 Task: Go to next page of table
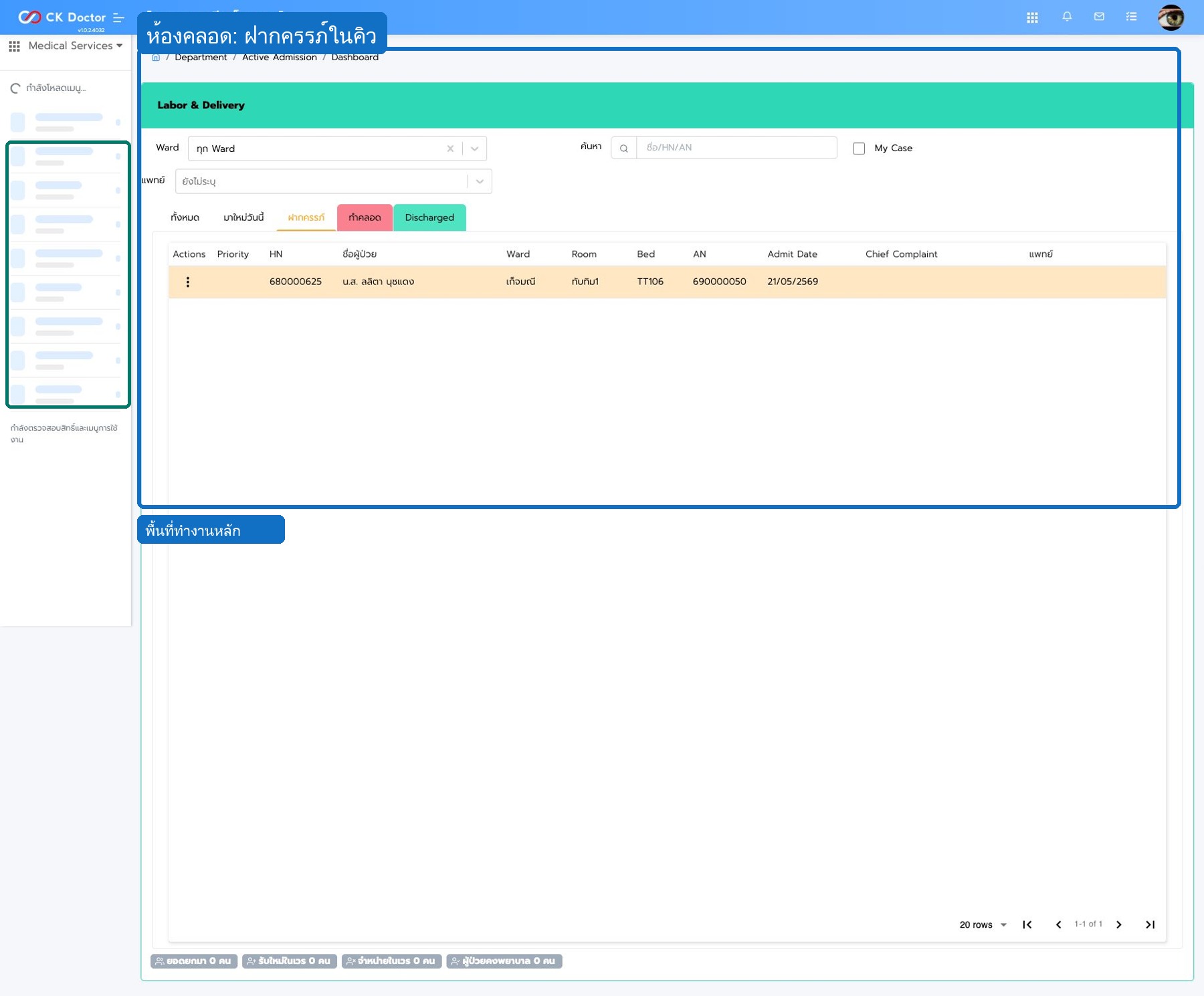[1118, 925]
